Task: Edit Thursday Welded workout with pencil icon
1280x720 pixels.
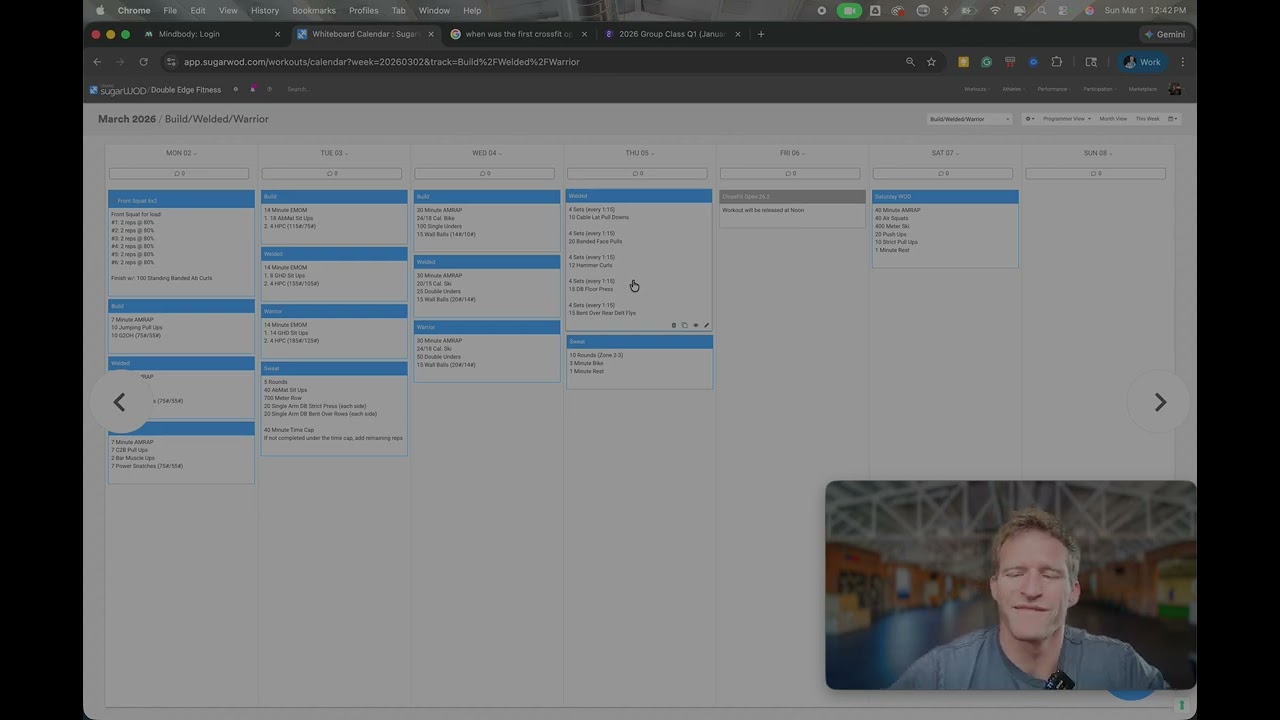Action: point(706,325)
